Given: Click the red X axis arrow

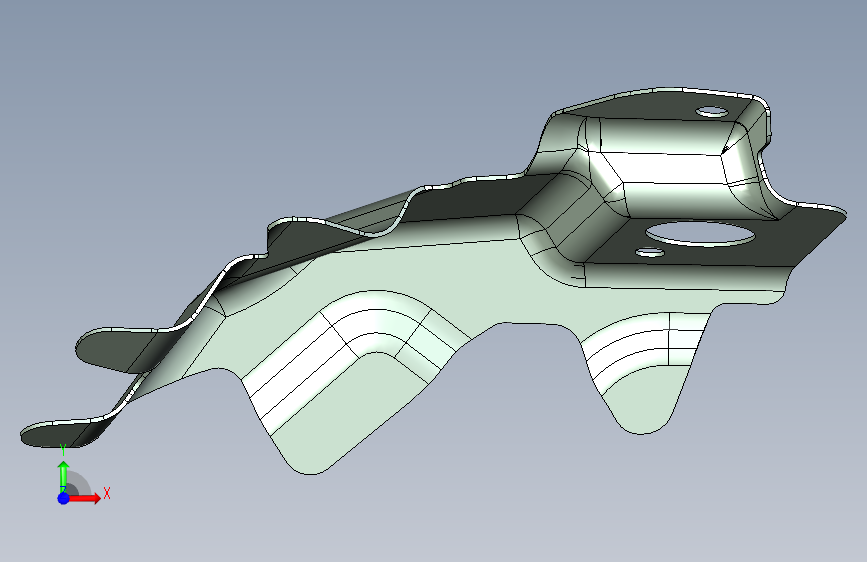Looking at the screenshot, I should coord(85,498).
